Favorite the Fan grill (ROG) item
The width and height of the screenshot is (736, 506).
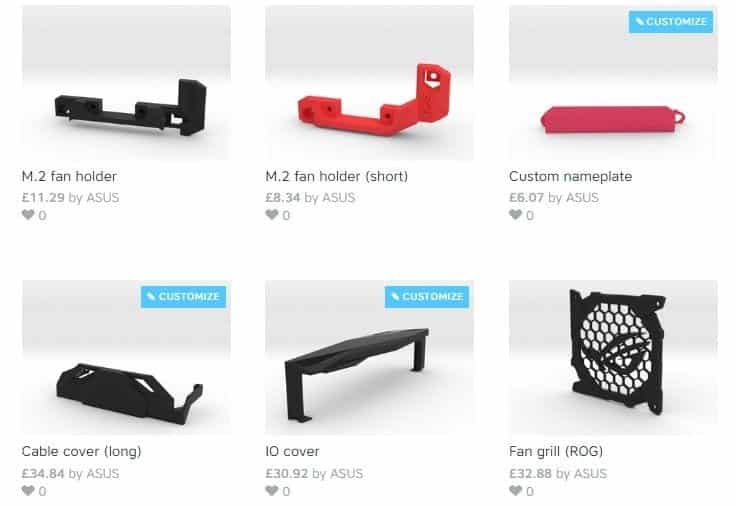pyautogui.click(x=515, y=491)
